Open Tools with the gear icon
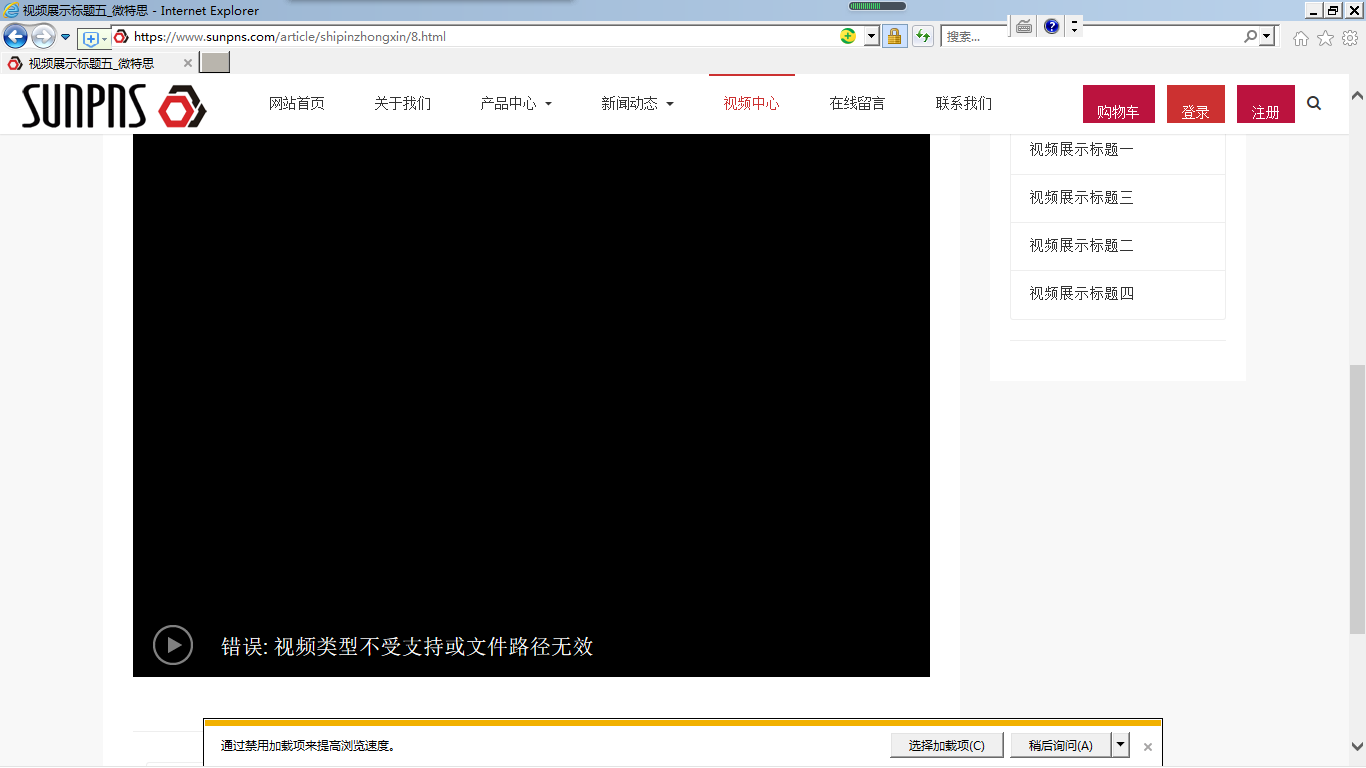Viewport: 1366px width, 768px height. tap(1349, 38)
